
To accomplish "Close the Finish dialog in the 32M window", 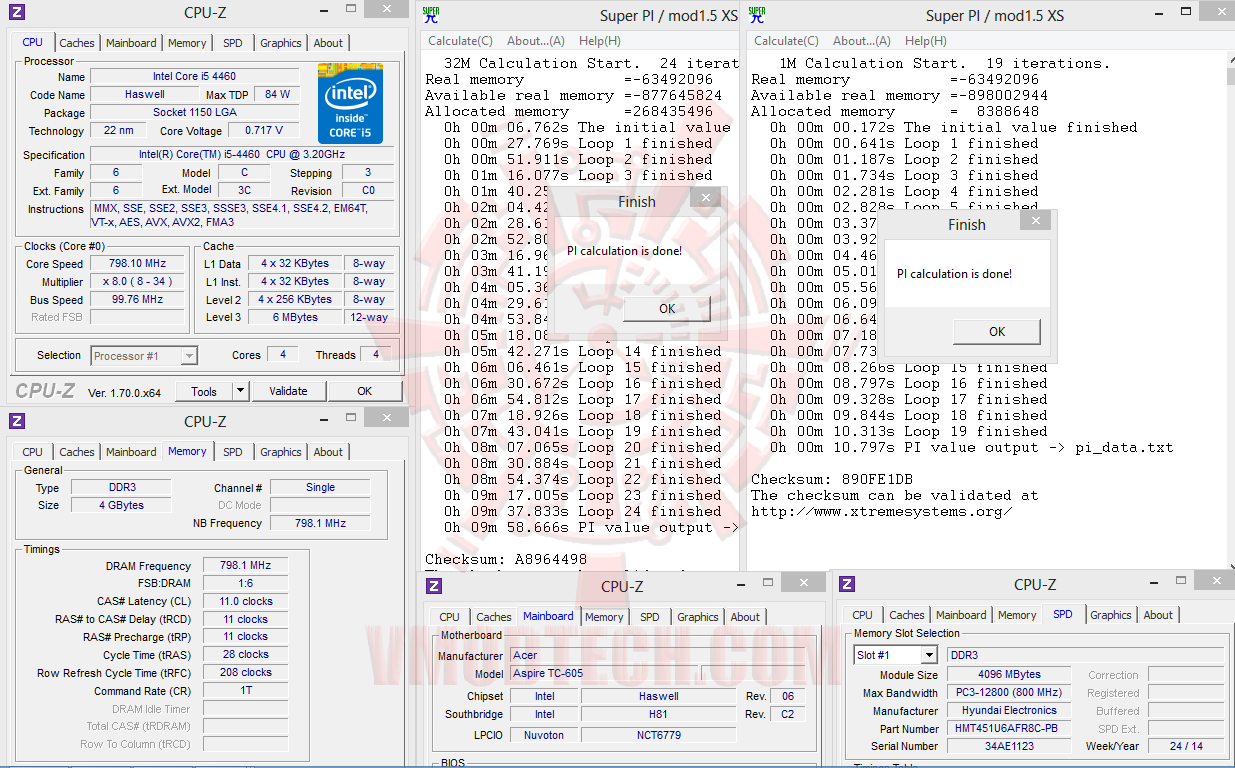I will click(706, 199).
